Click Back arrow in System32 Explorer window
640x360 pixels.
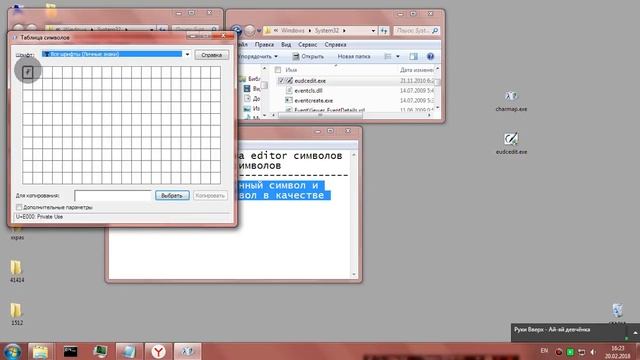pyautogui.click(x=236, y=30)
